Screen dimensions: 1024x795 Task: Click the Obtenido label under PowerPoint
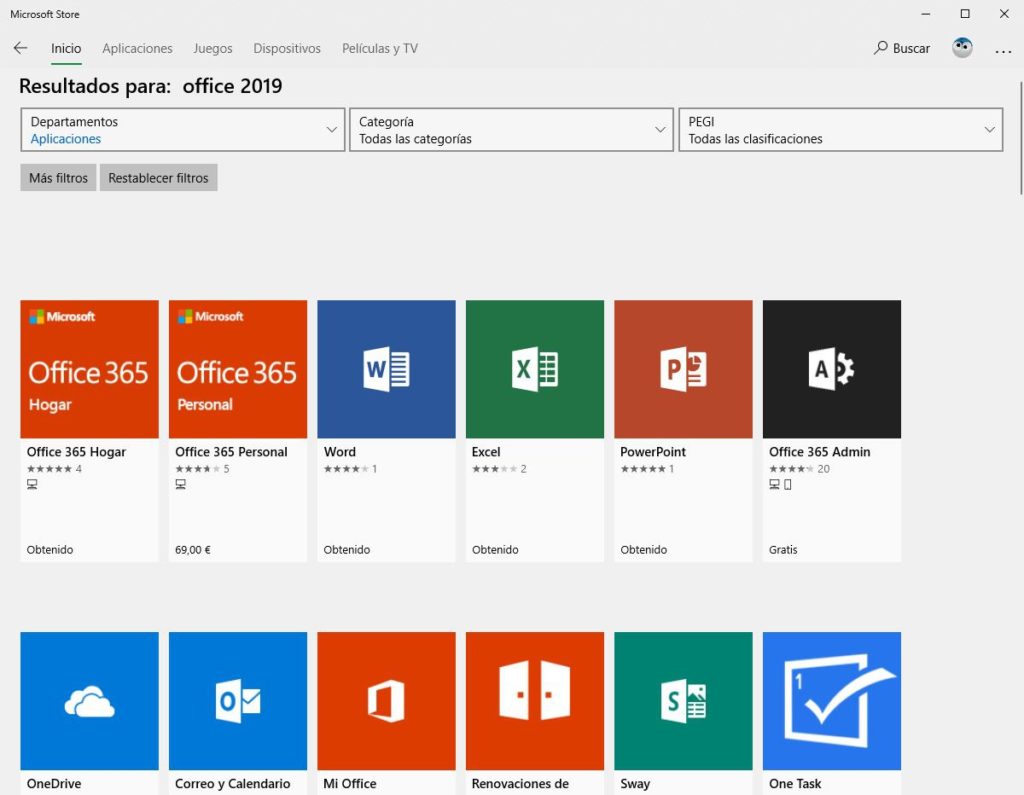tap(644, 549)
